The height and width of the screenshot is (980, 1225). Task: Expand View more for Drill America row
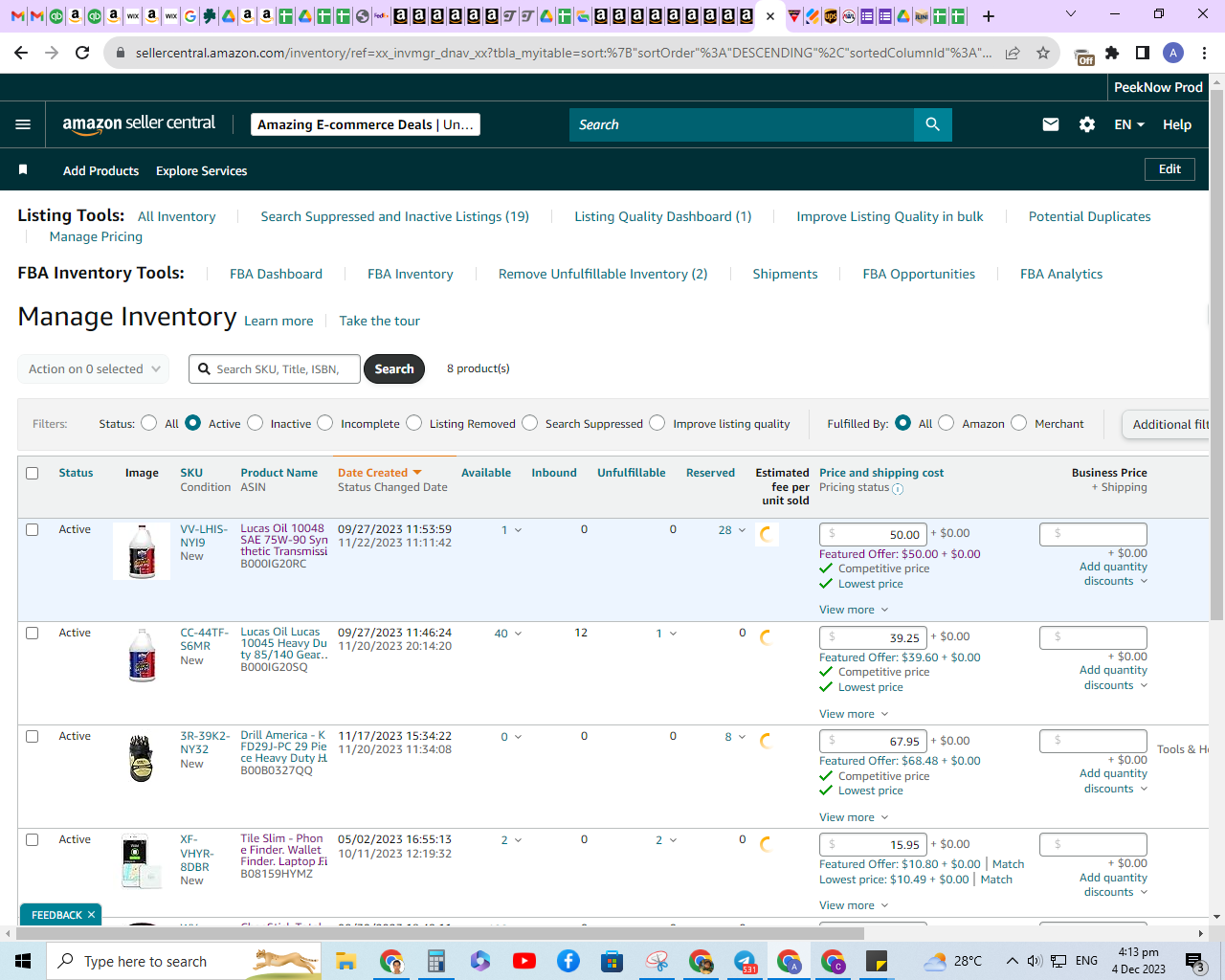coord(854,817)
